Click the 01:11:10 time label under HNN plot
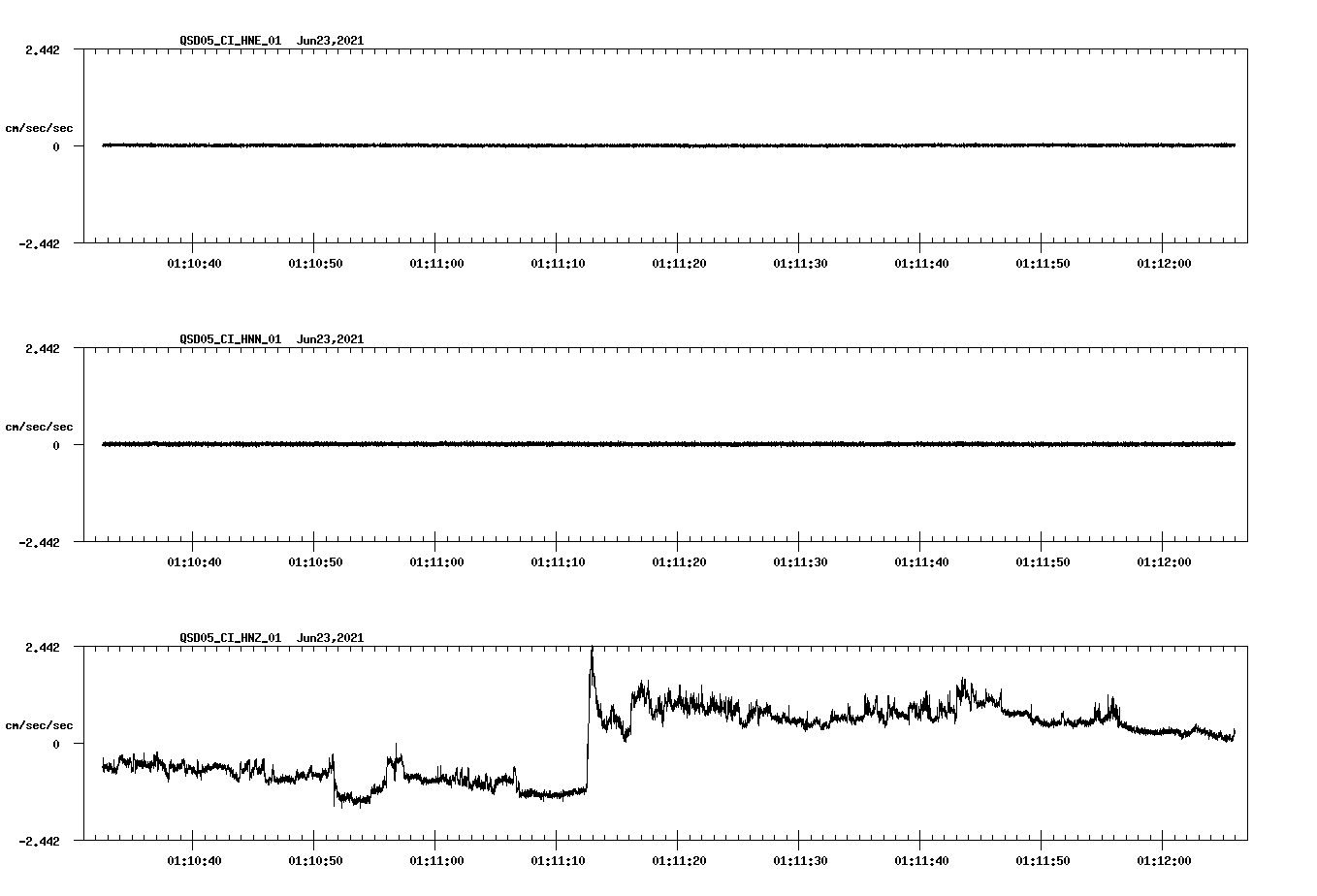 [558, 562]
